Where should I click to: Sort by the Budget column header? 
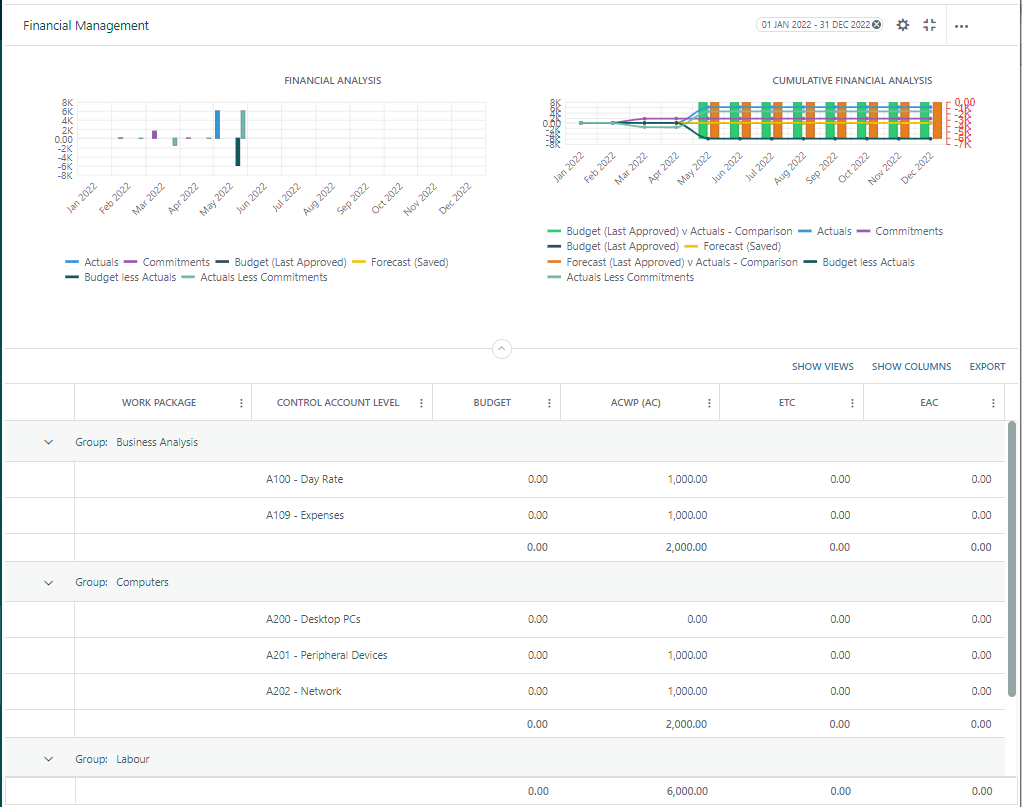tap(492, 403)
